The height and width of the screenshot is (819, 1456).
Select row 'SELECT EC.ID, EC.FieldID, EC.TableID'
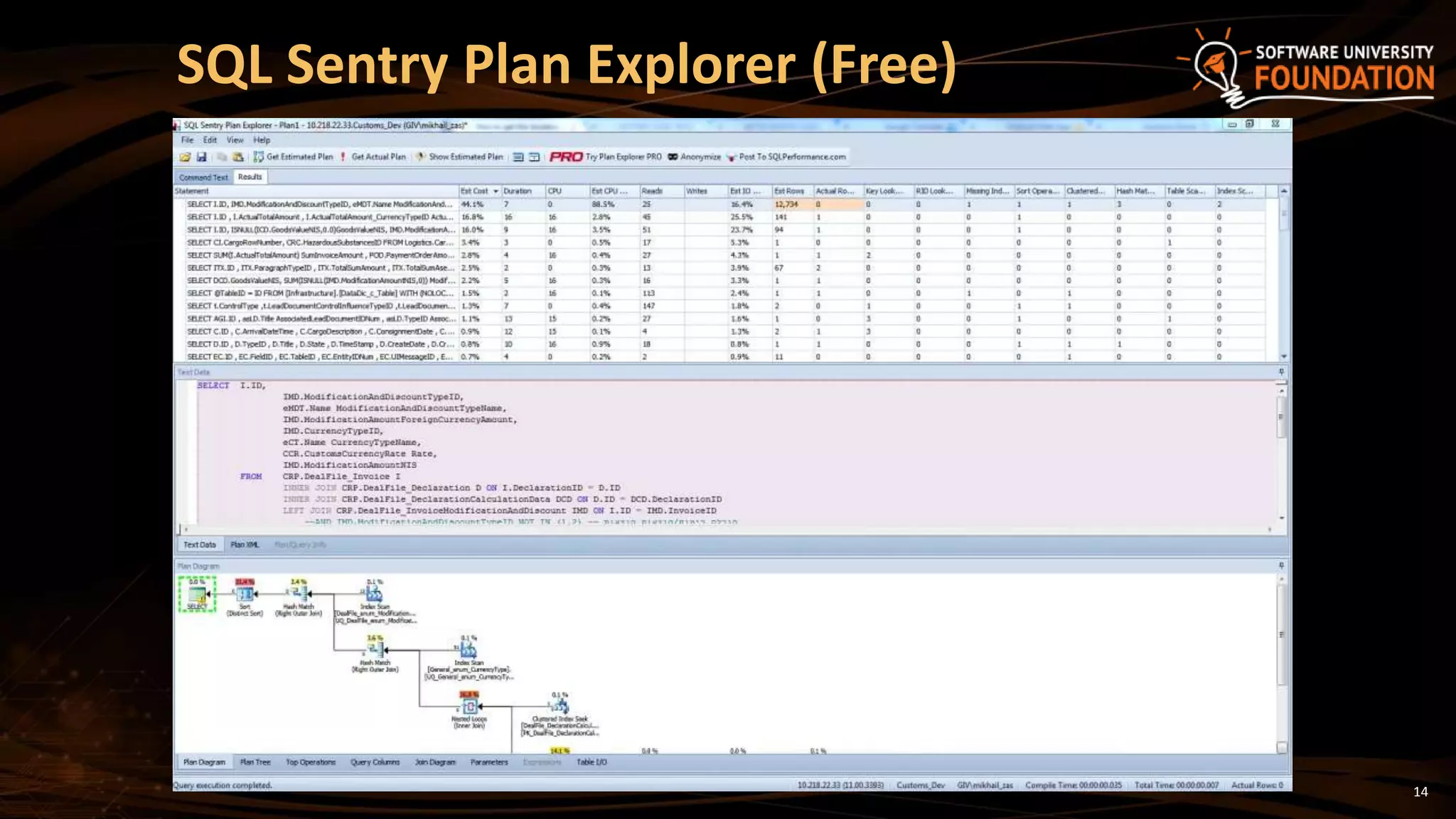[719, 357]
